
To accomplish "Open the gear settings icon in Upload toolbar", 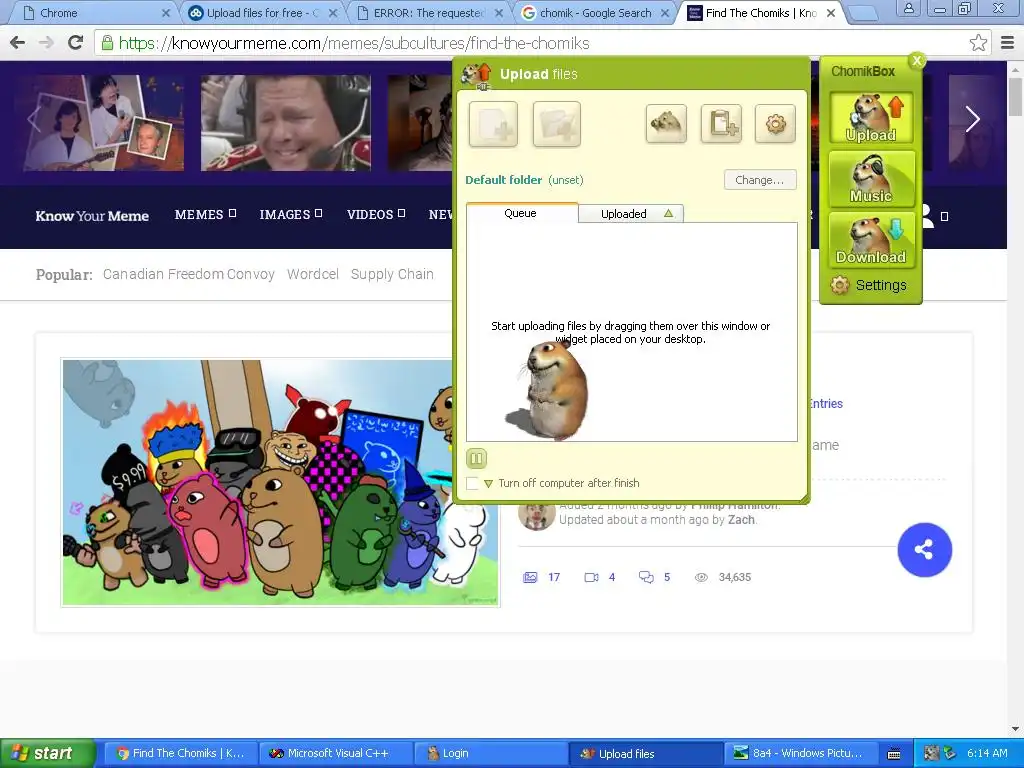I will point(775,123).
